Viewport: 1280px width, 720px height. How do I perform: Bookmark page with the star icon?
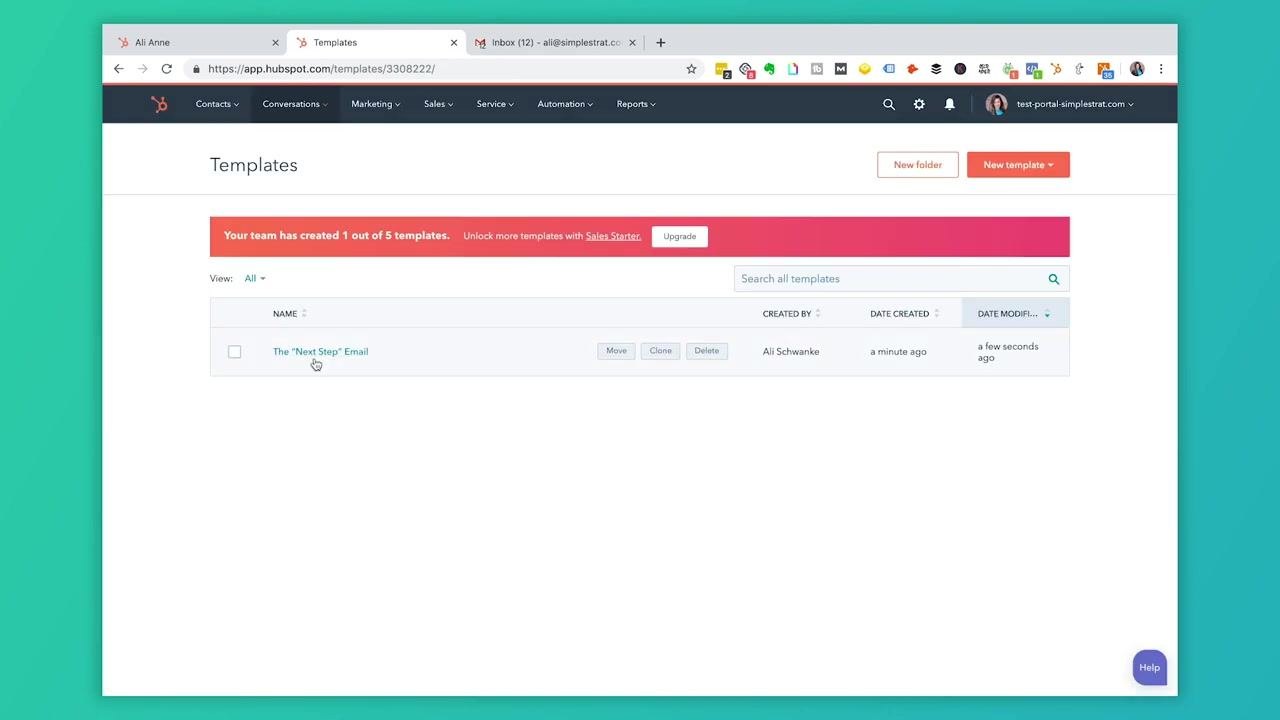coord(691,69)
